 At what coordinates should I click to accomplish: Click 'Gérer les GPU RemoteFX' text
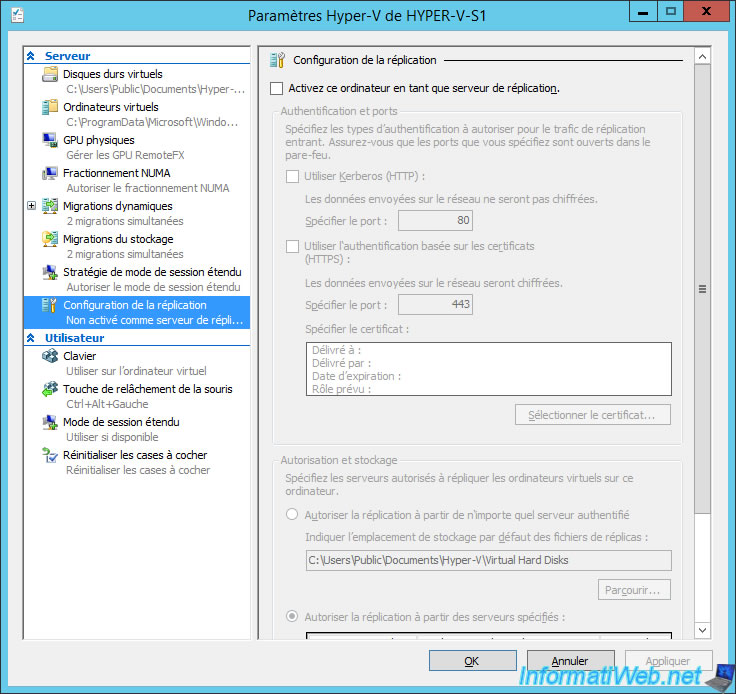coord(125,155)
